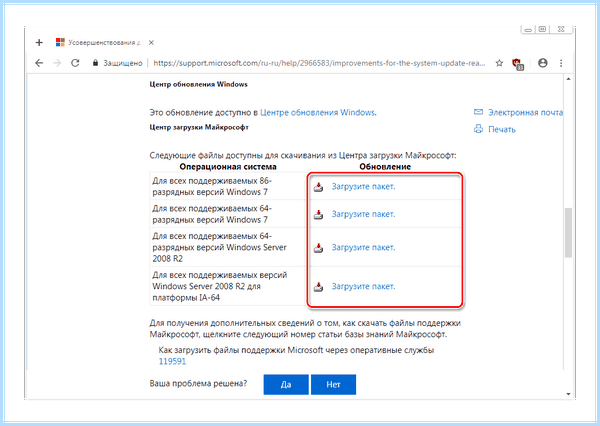Click the Электронная почта link
Image resolution: width=600 pixels, height=426 pixels.
pos(525,113)
